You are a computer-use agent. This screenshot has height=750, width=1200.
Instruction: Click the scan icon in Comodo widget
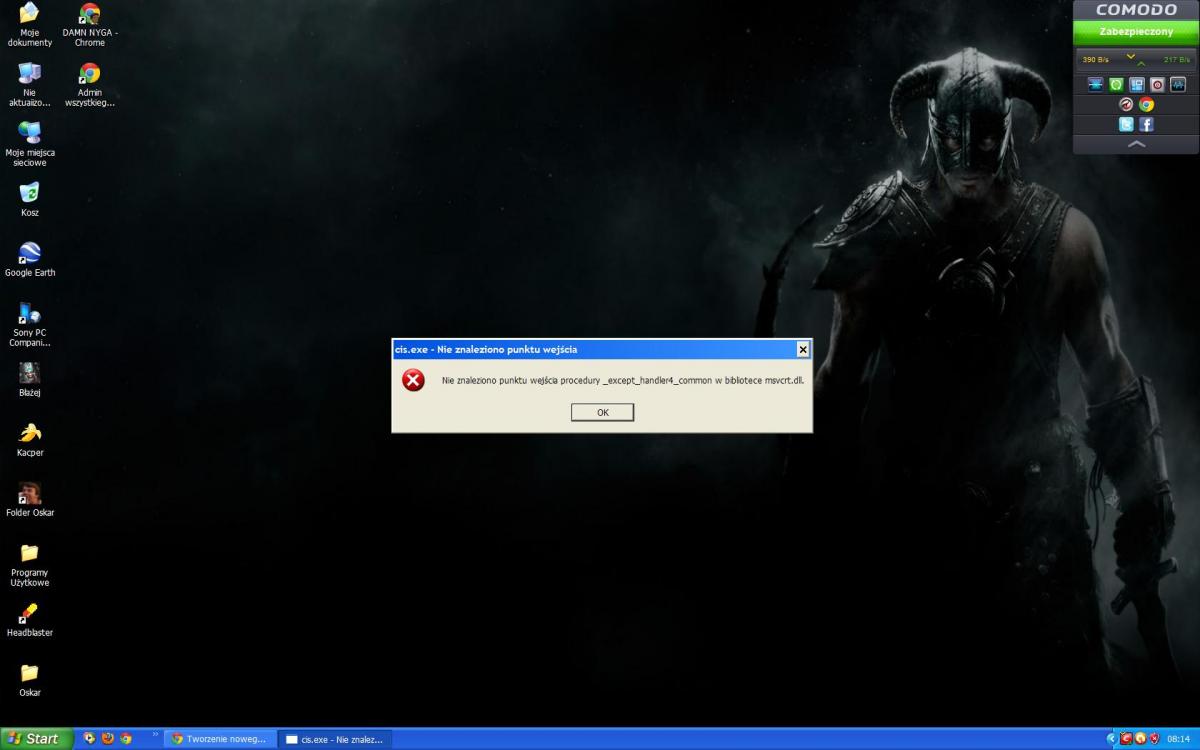[x=1096, y=85]
